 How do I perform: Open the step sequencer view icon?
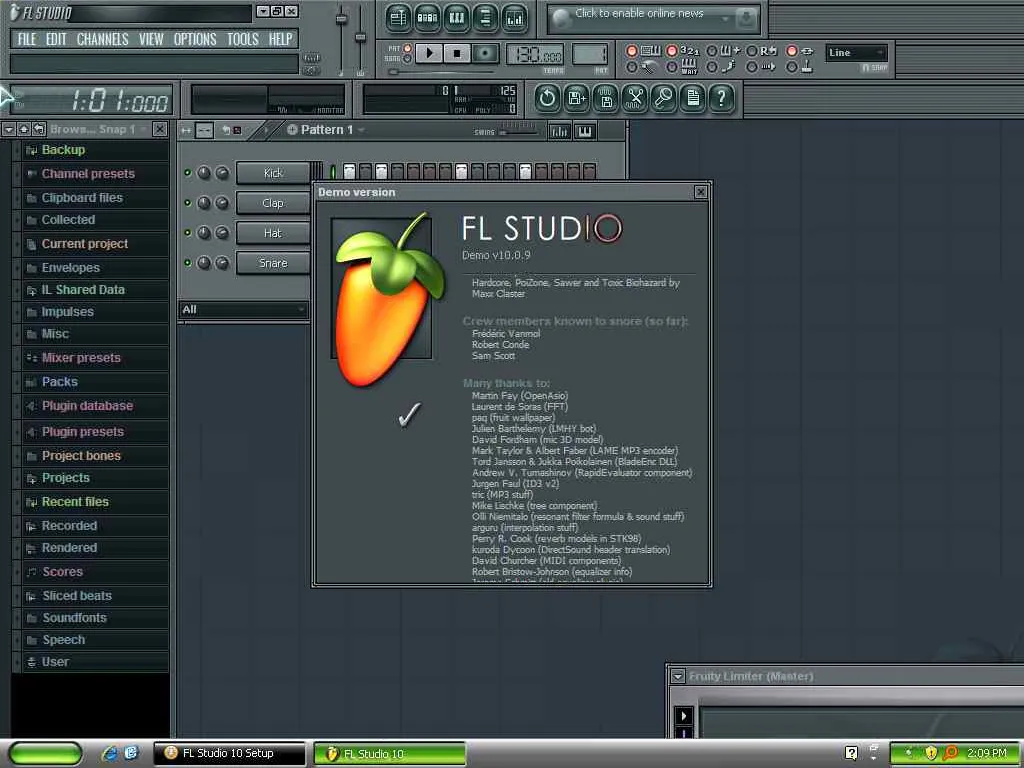[427, 18]
